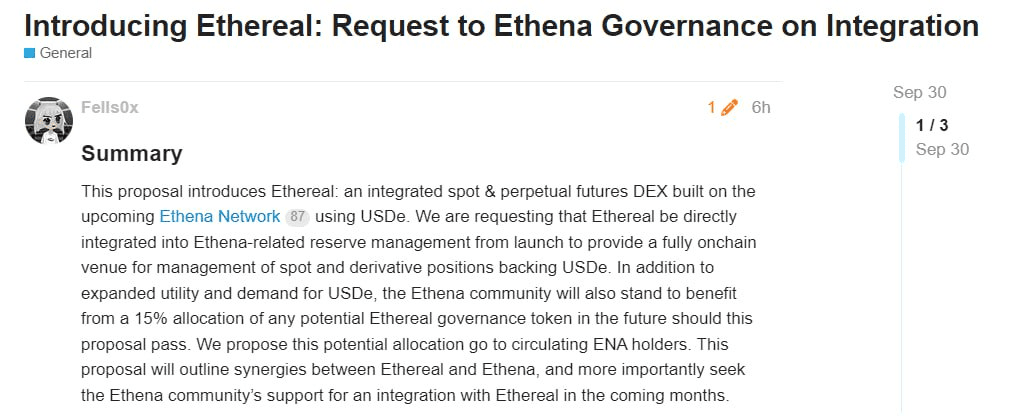Click the 1 / 3 timeline position
Image resolution: width=1015 pixels, height=416 pixels.
click(x=932, y=126)
